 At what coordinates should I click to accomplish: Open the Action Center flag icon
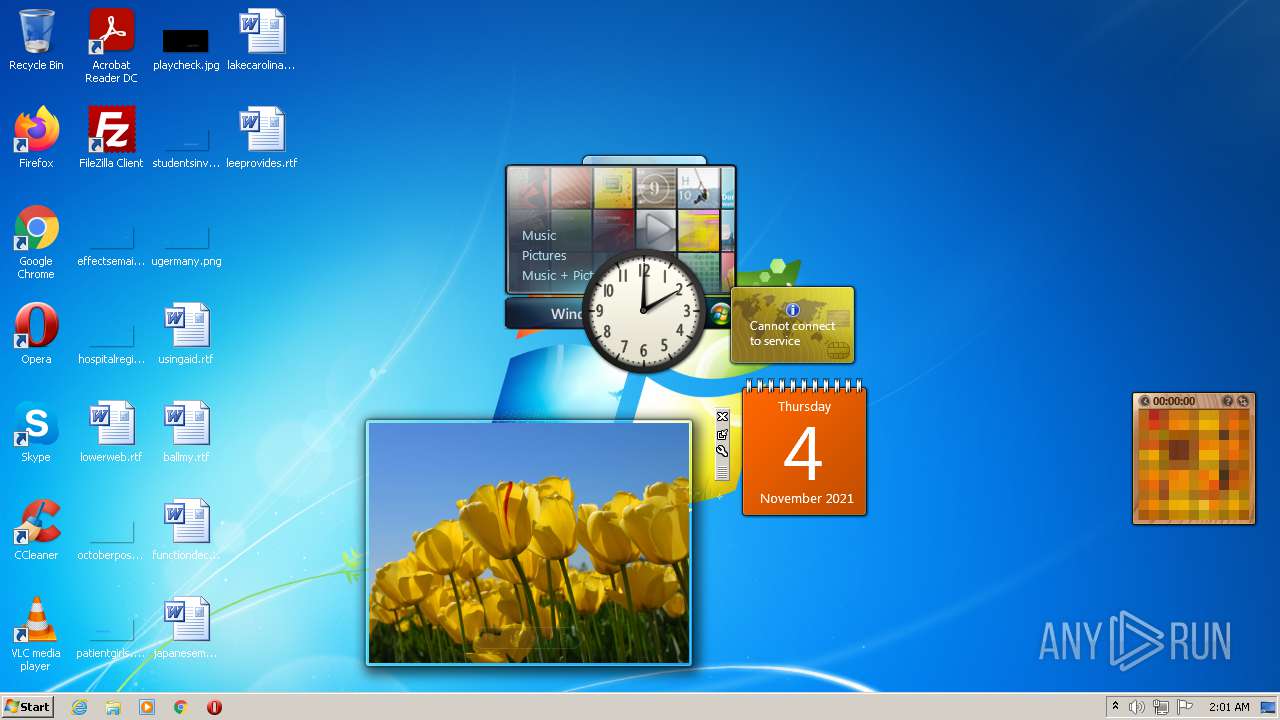(1185, 707)
